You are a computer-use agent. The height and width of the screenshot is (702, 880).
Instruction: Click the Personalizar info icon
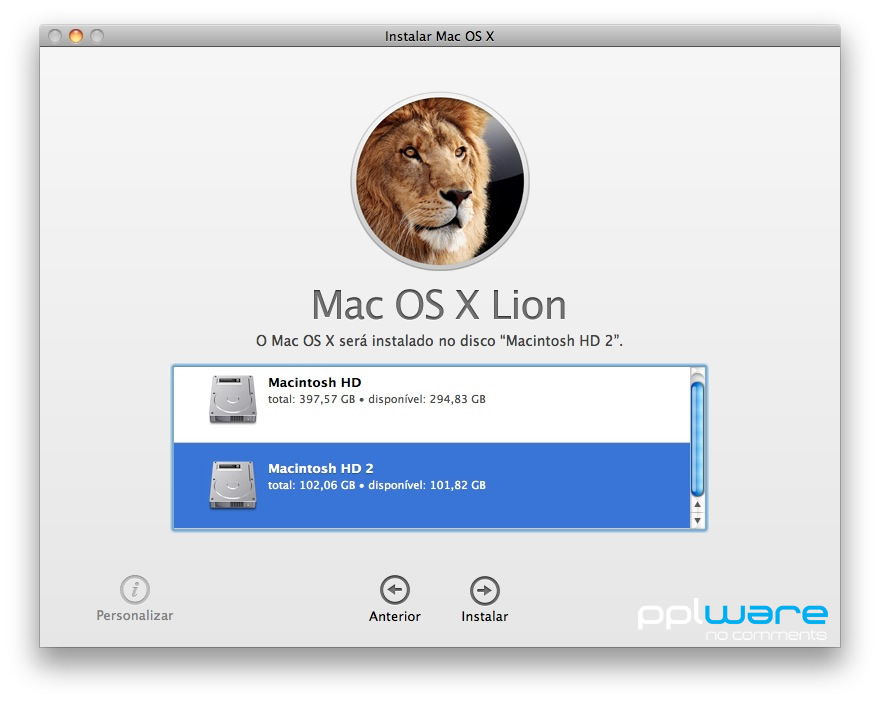[134, 589]
